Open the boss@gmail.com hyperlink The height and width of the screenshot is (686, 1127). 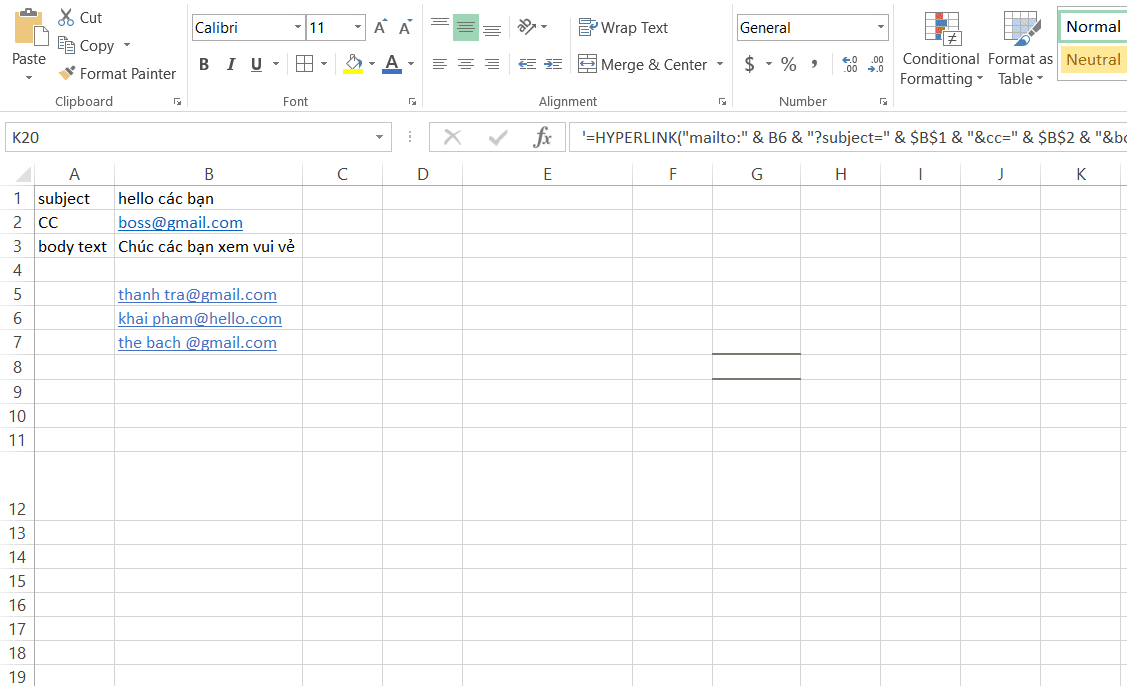[180, 223]
